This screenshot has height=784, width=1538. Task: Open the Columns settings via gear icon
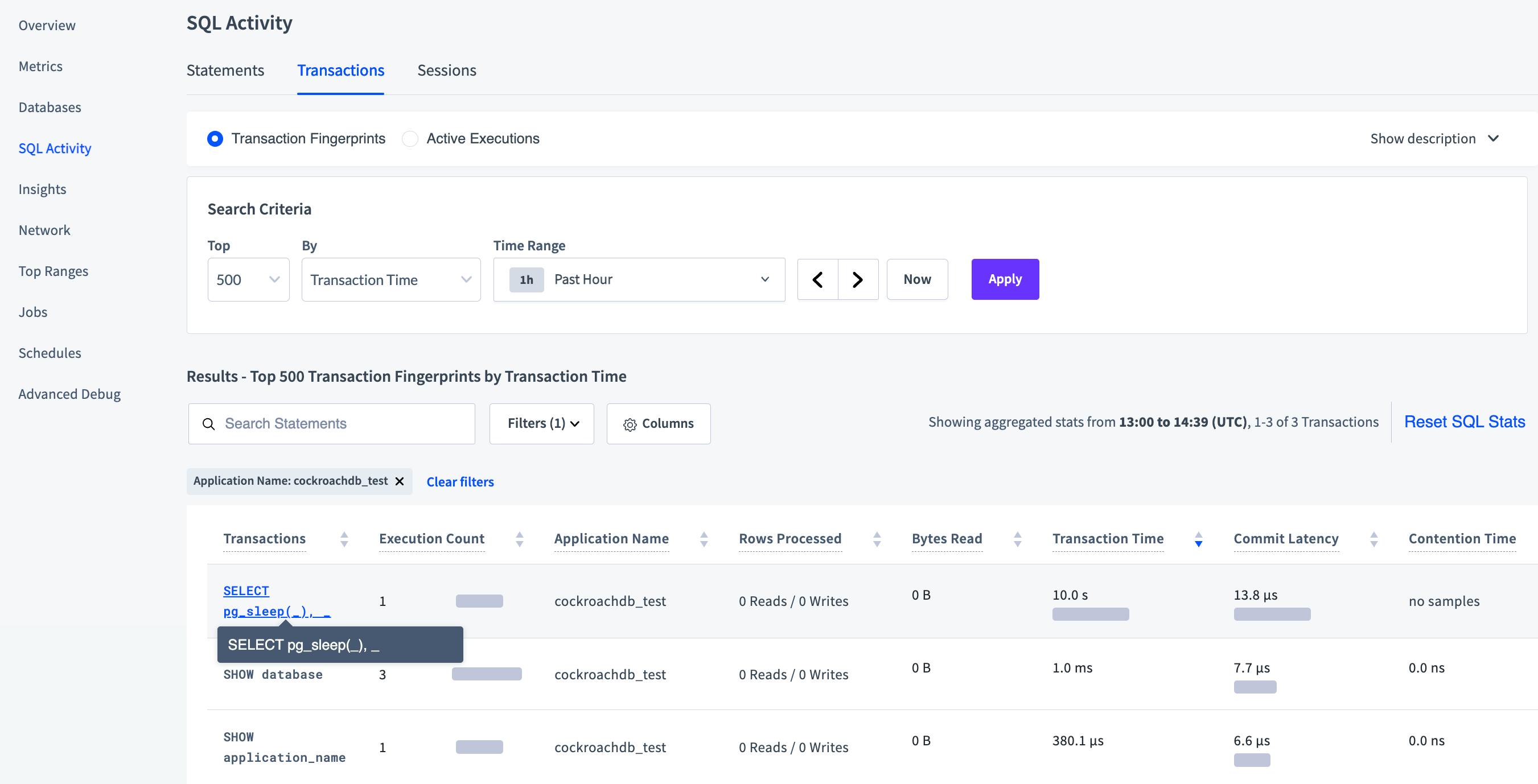630,424
